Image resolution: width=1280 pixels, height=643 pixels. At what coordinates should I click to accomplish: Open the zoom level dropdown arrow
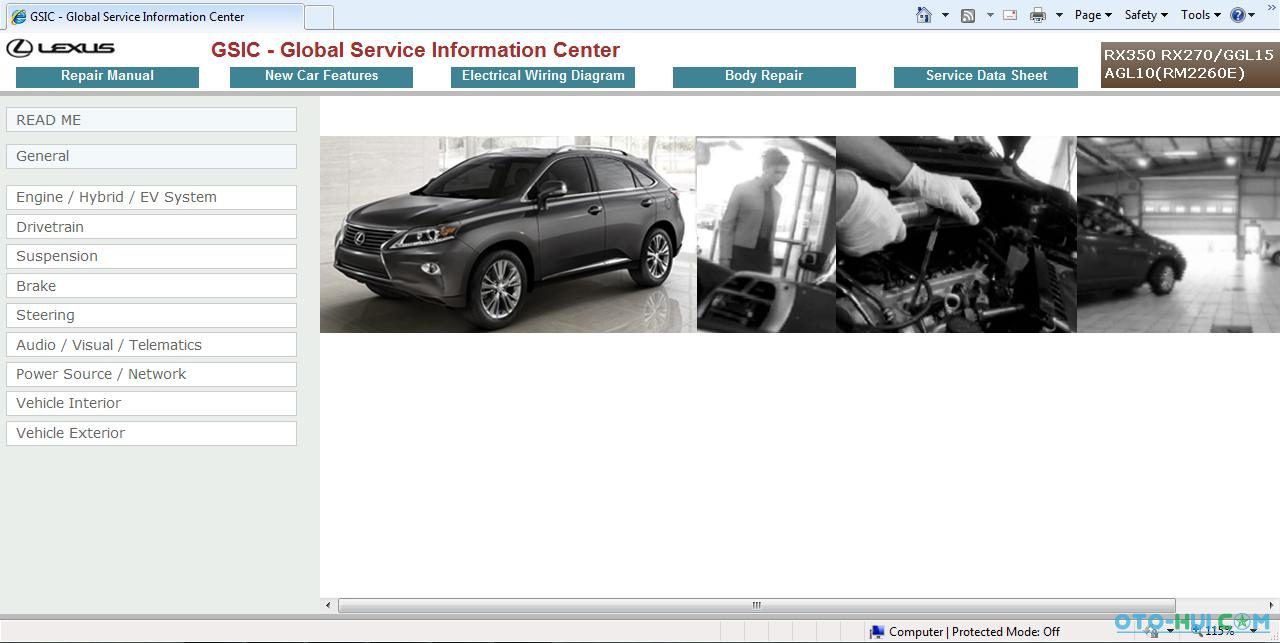(1253, 631)
